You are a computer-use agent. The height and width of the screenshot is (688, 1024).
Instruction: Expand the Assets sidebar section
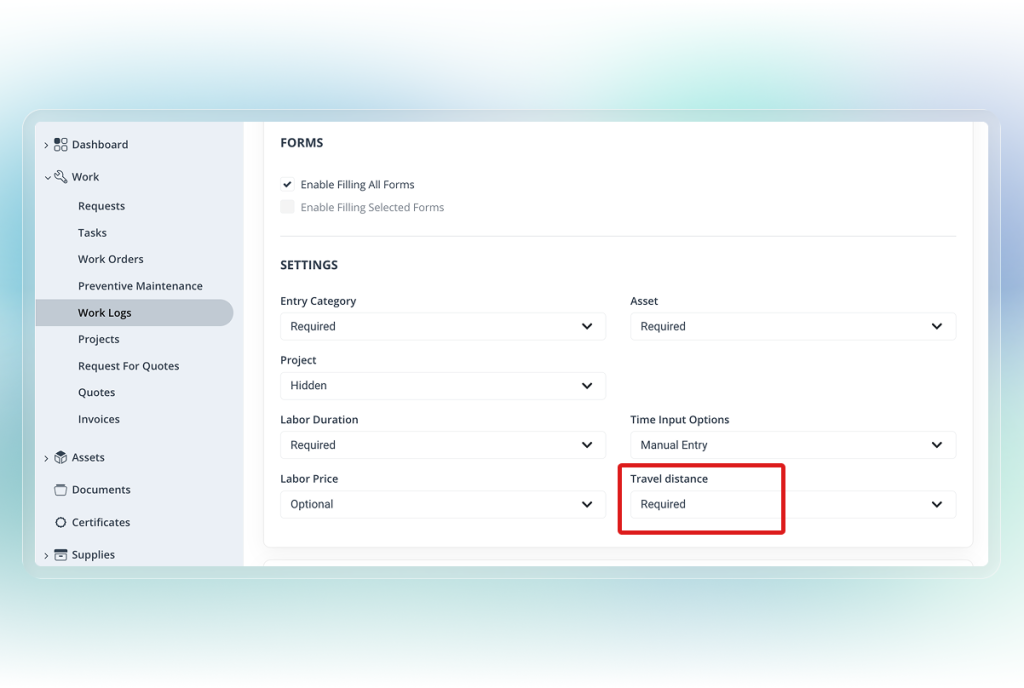[46, 458]
